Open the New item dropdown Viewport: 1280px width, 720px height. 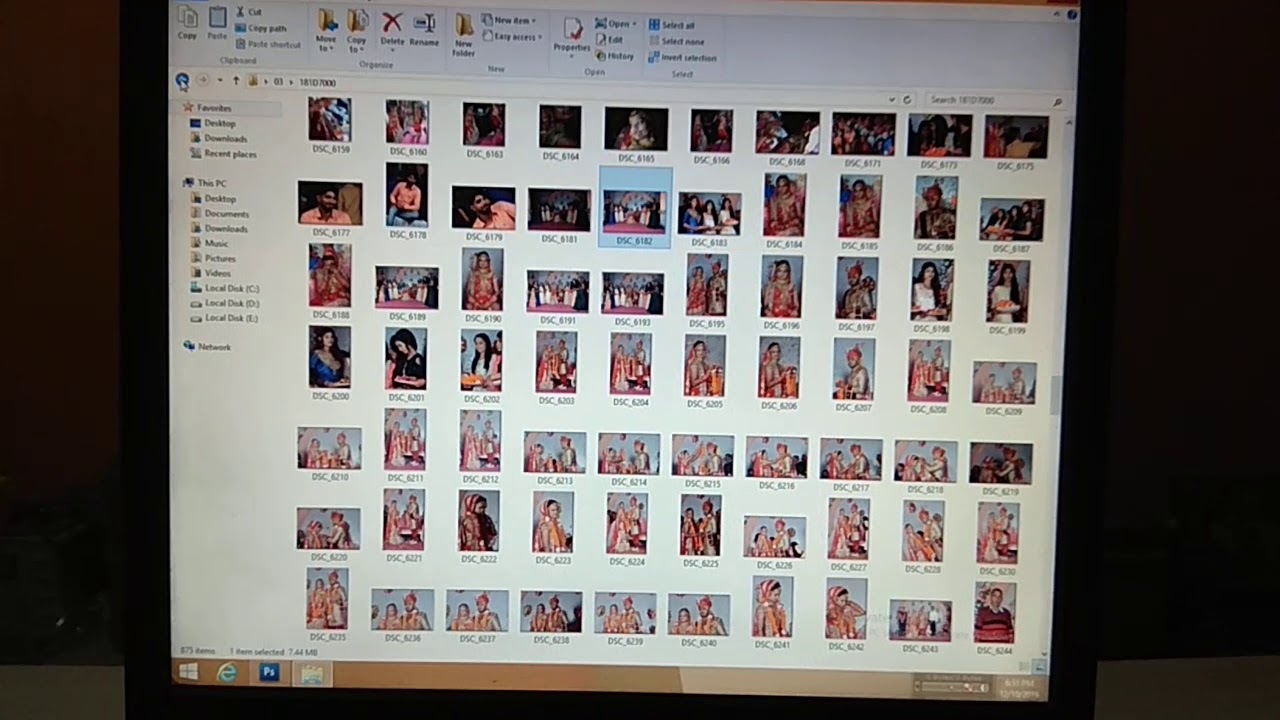[x=509, y=20]
